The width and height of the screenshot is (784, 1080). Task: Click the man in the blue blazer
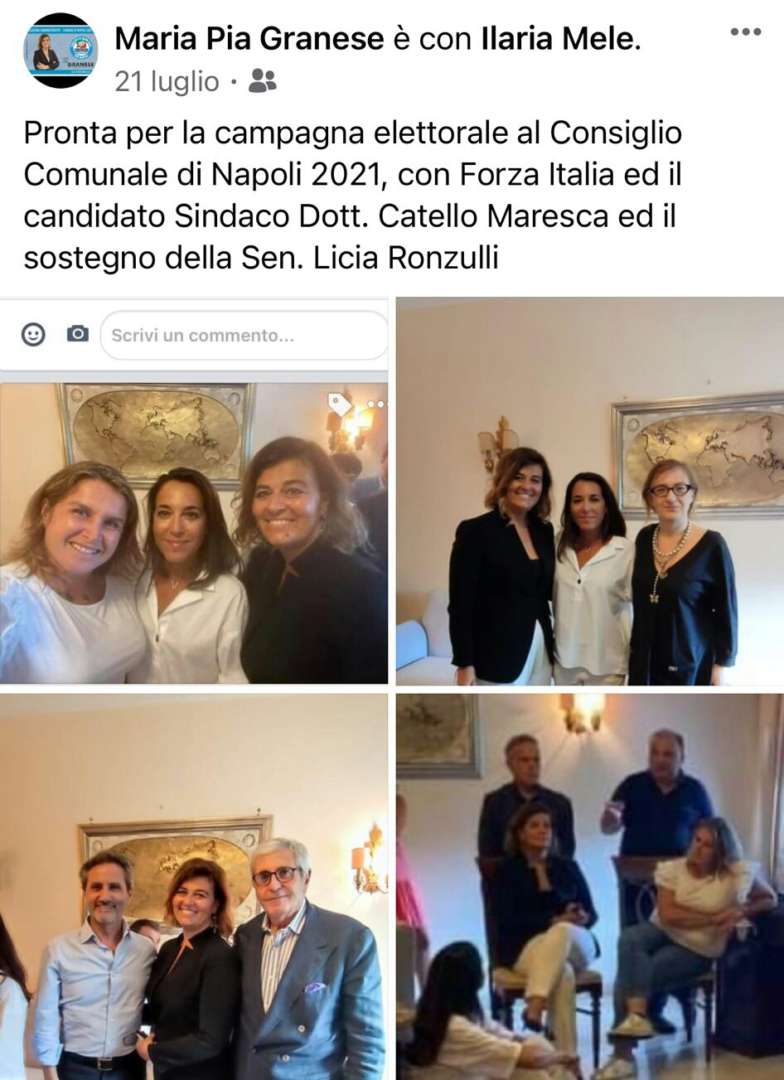pos(307,961)
